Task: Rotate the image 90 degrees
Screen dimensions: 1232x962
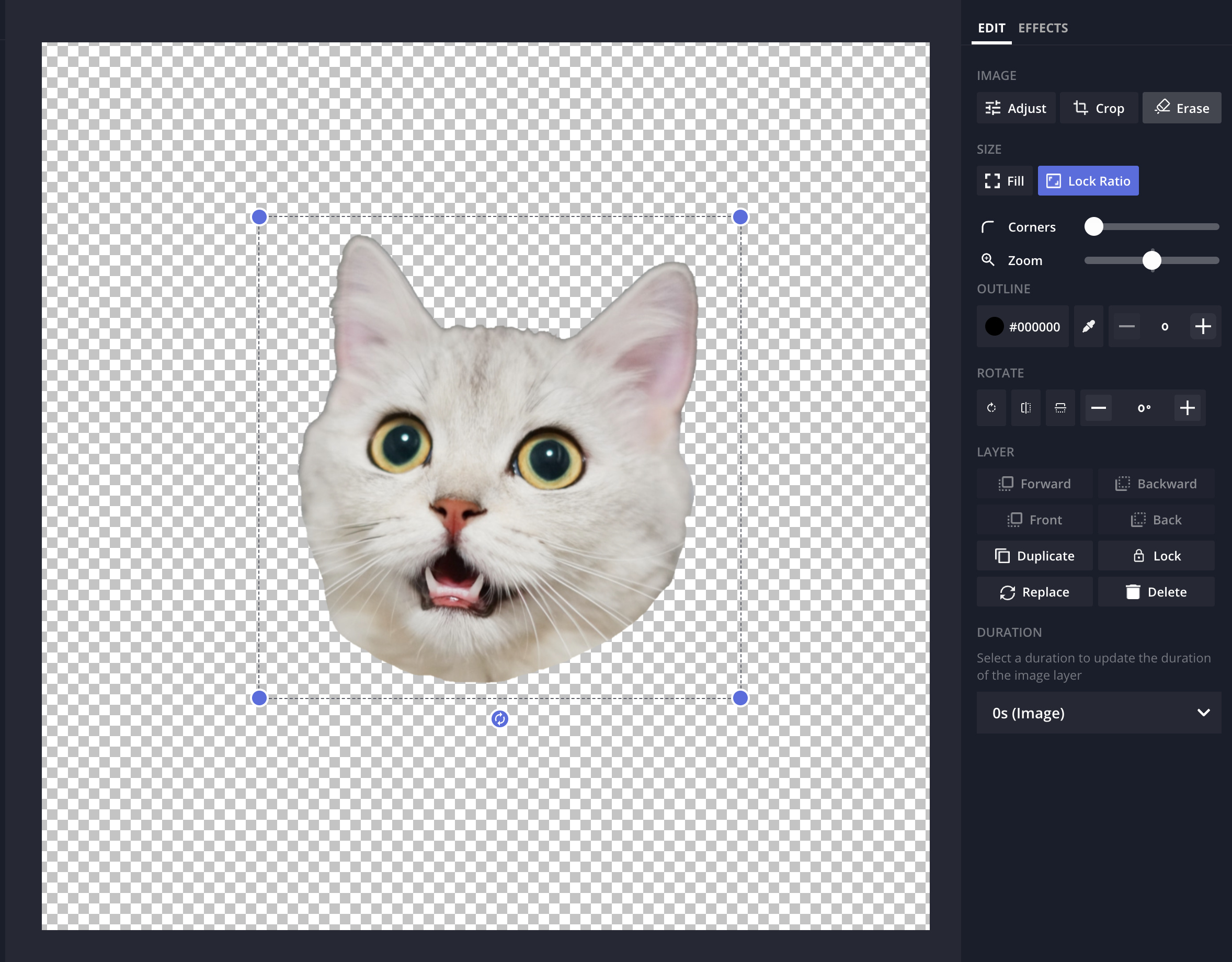Action: coord(990,408)
